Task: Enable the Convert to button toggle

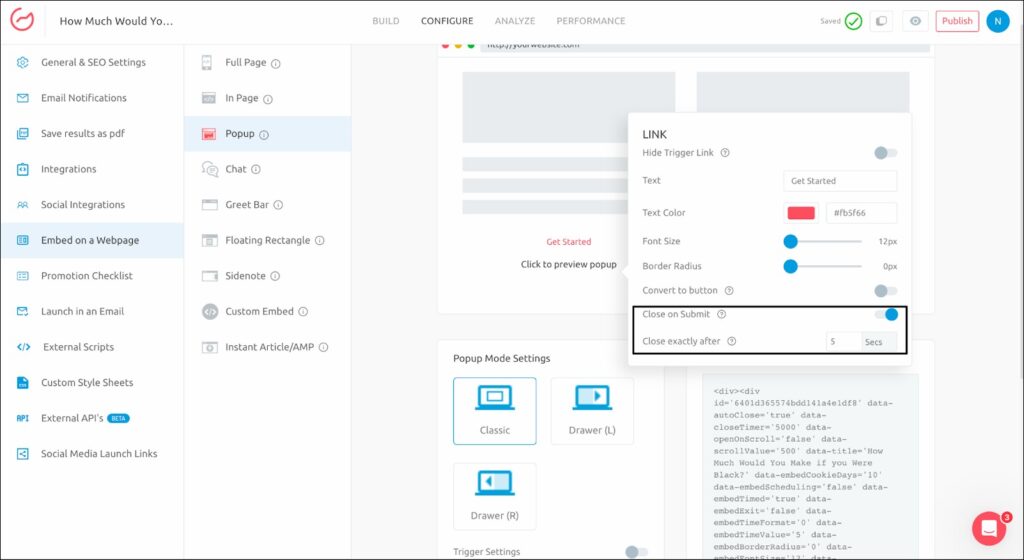Action: coord(885,291)
